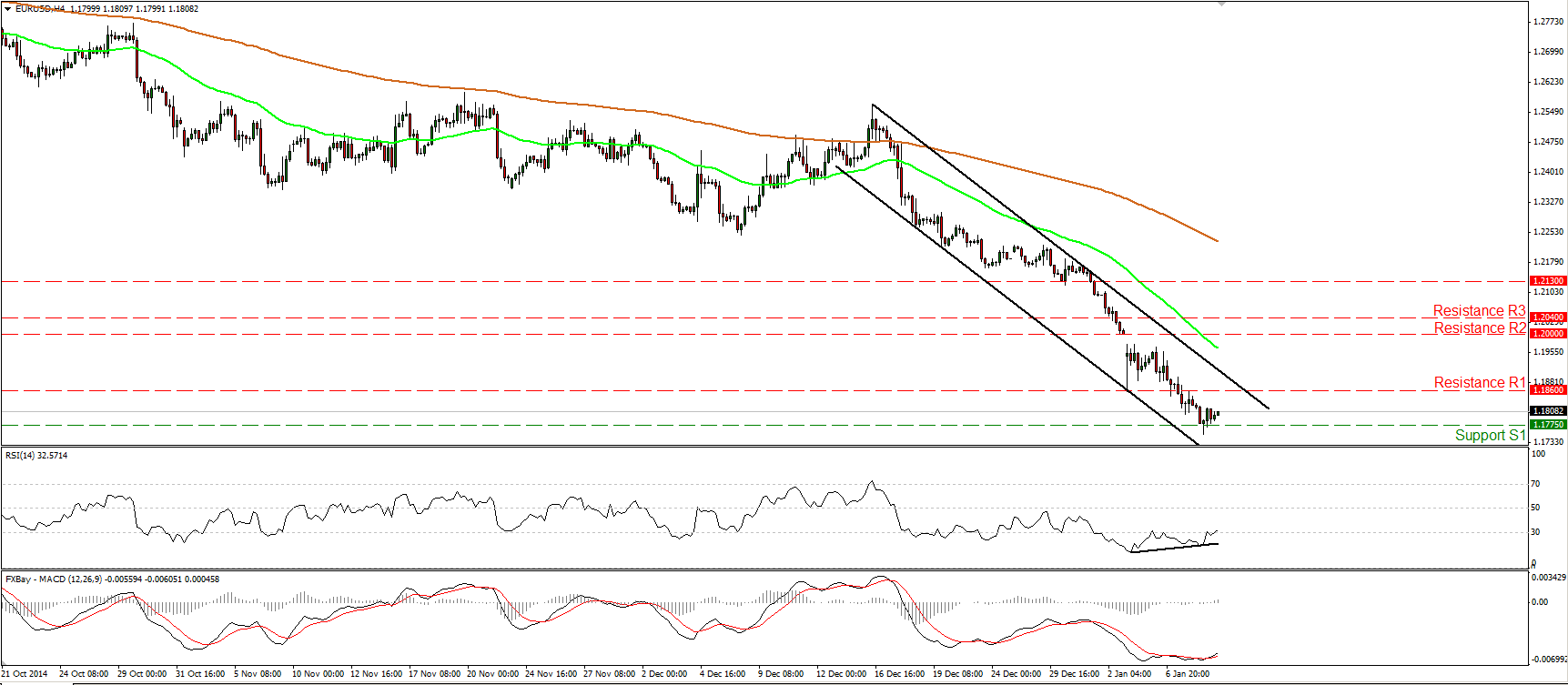1568x685 pixels.
Task: Select the Resistance R3 label
Action: coord(1479,311)
